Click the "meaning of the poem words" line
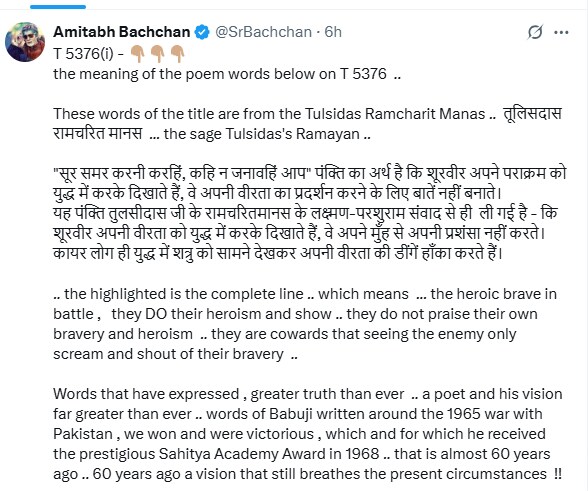 tap(227, 74)
